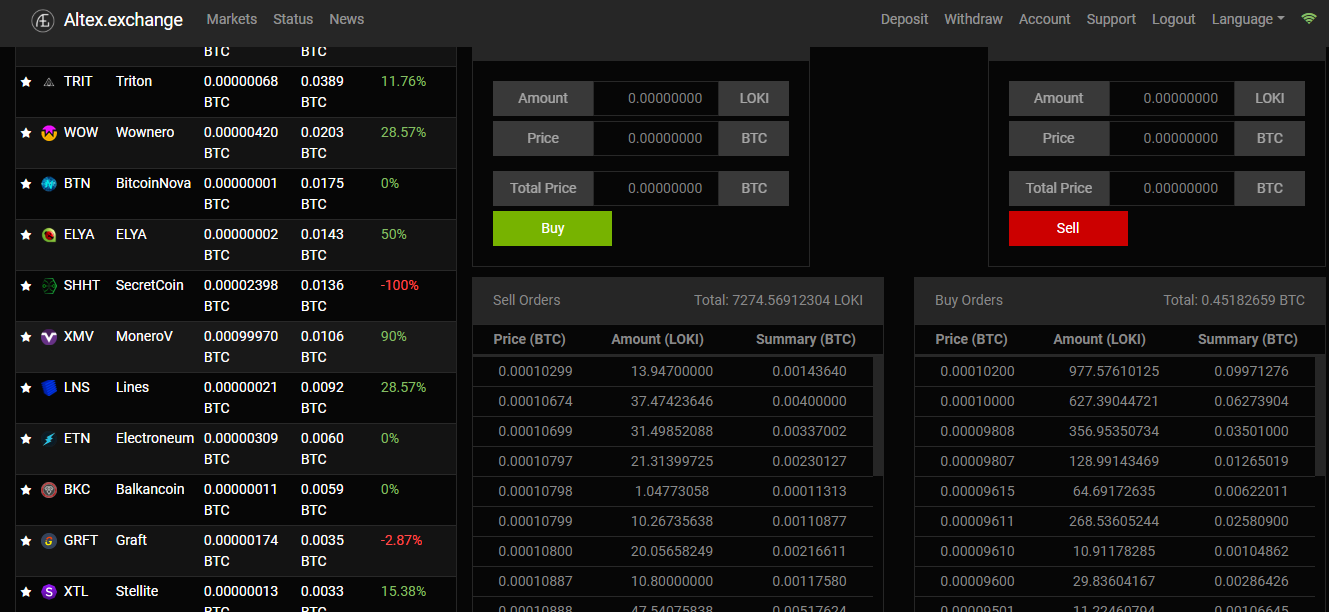The image size is (1329, 612).
Task: Click the Electroneum coin icon
Action: pyautogui.click(x=48, y=439)
